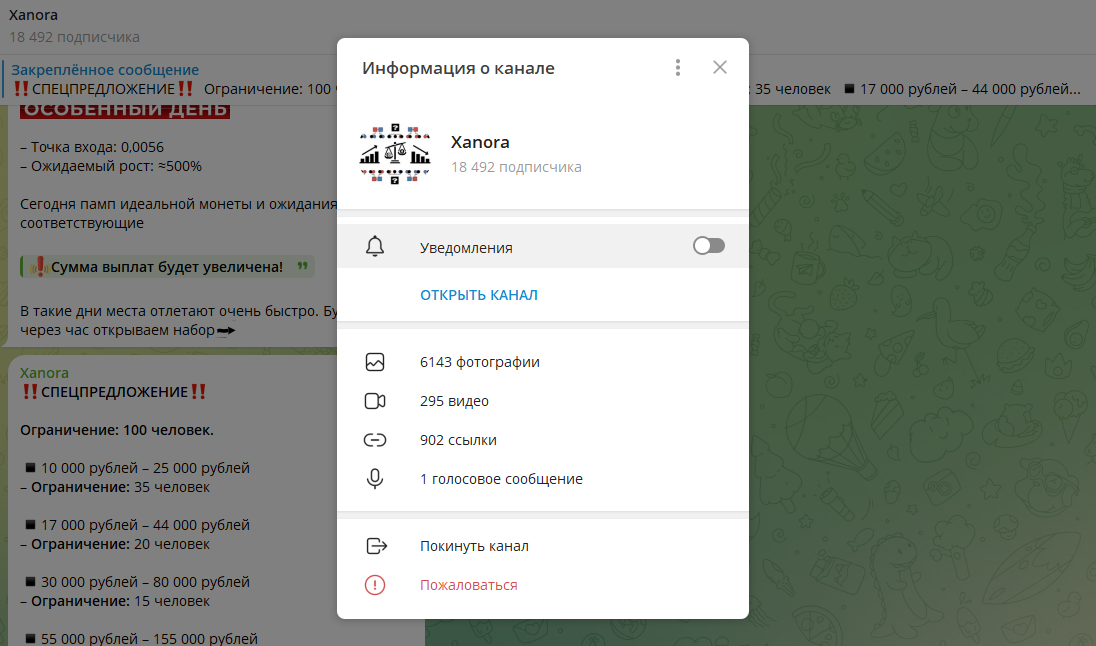Click the 17 000 рублей – 44 000 рублей message line
The image size is (1096, 646).
[138, 525]
